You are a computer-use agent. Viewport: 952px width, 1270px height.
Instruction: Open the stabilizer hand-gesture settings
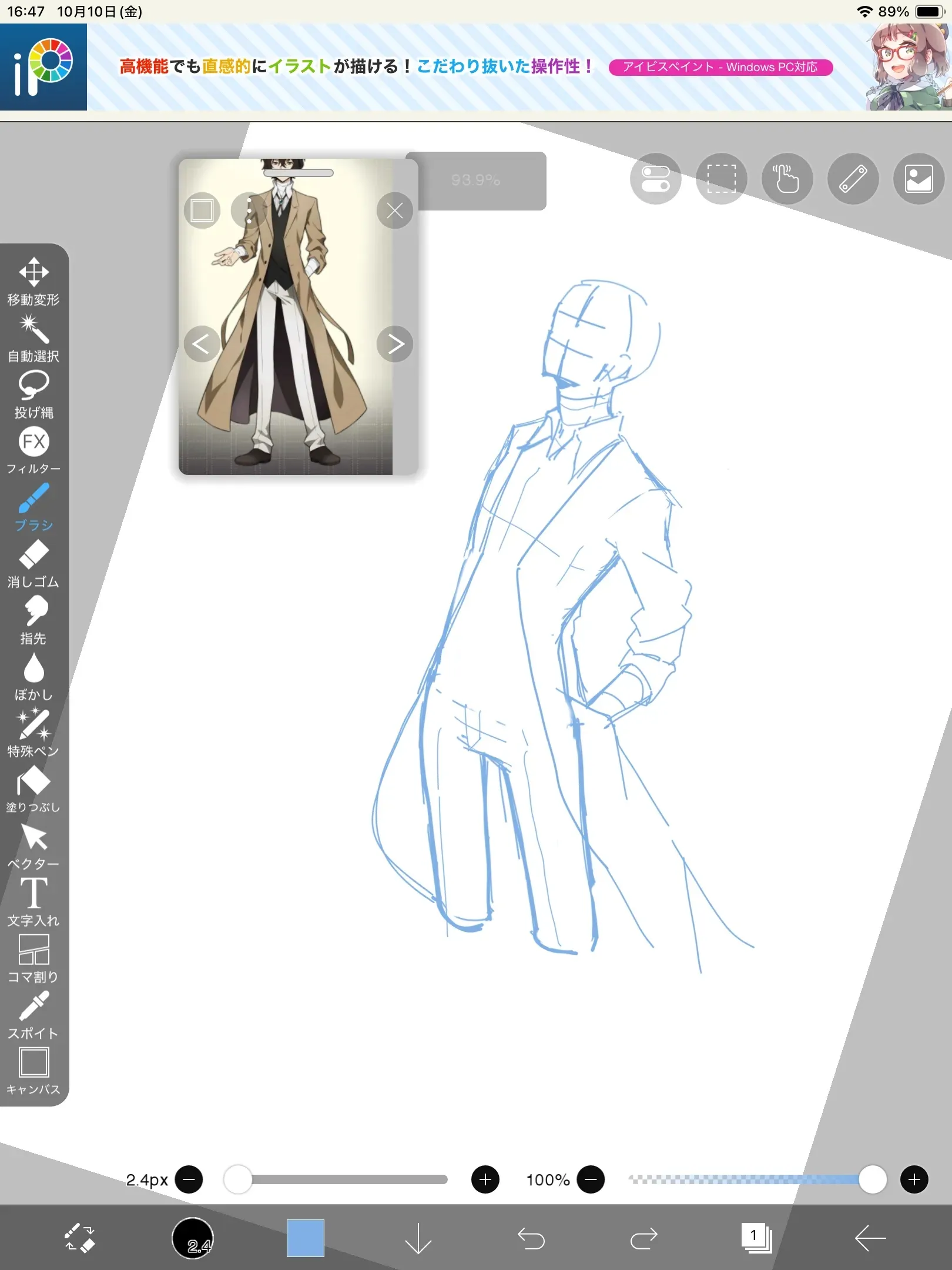tap(787, 179)
